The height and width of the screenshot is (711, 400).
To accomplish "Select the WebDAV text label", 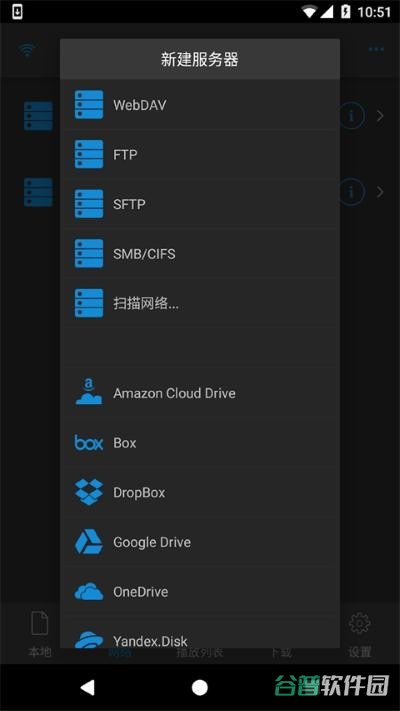I will coord(140,105).
